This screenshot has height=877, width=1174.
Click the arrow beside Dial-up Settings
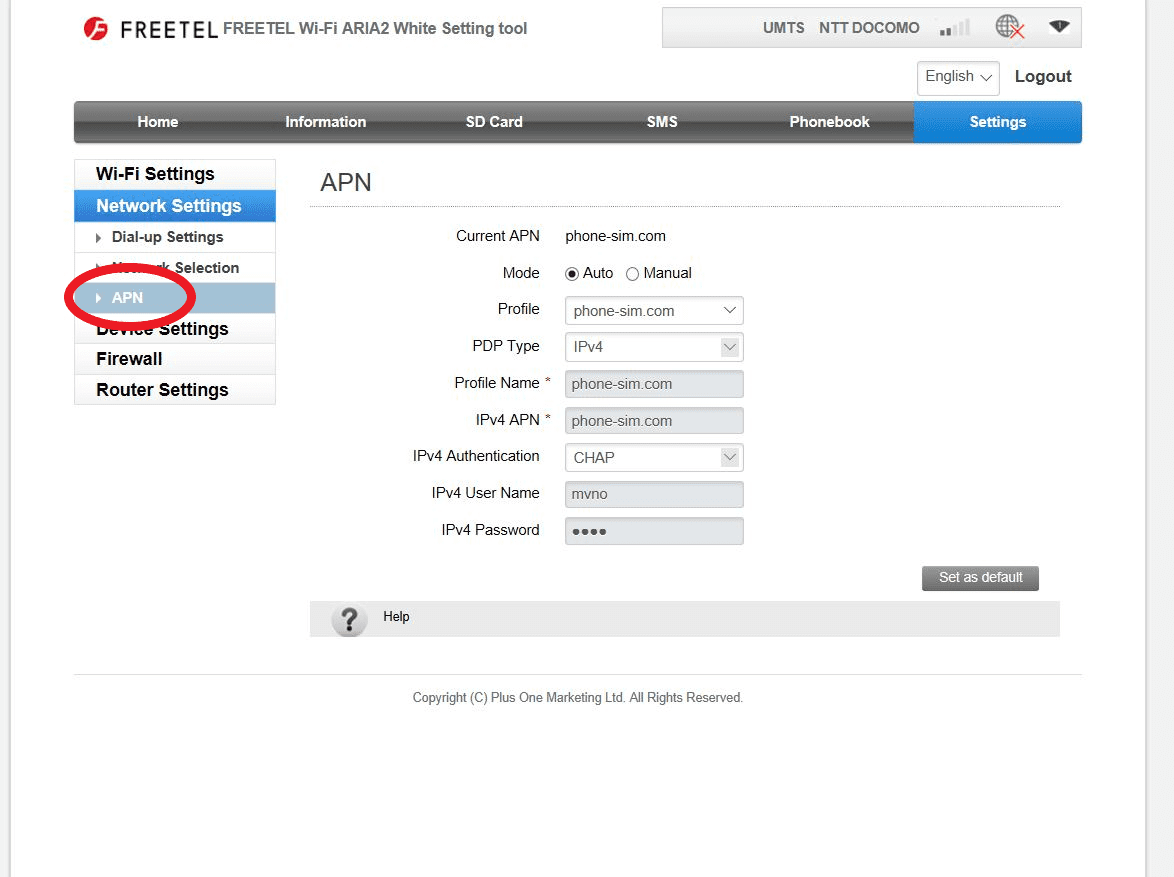coord(99,238)
